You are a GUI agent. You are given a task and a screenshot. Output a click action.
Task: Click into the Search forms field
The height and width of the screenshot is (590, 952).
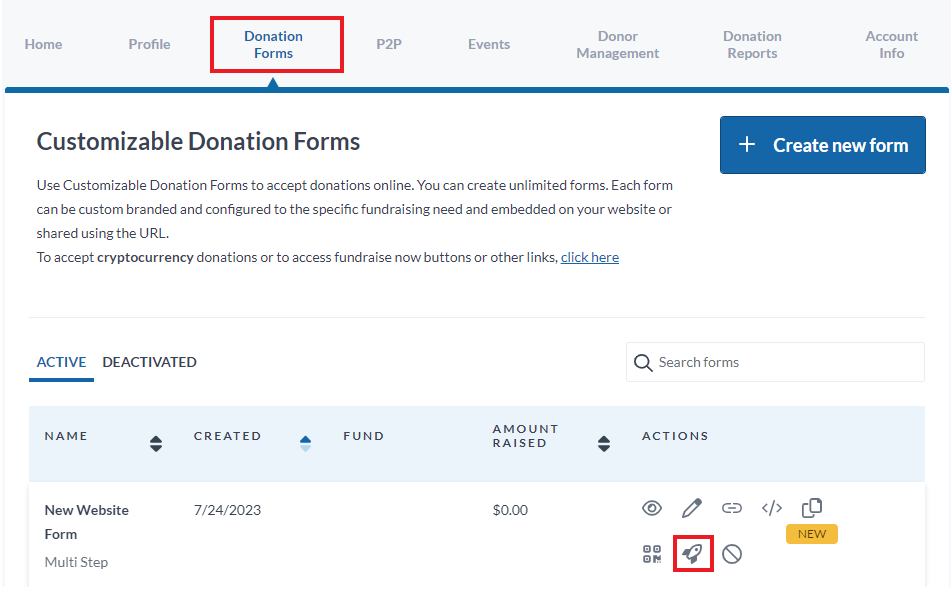click(775, 362)
